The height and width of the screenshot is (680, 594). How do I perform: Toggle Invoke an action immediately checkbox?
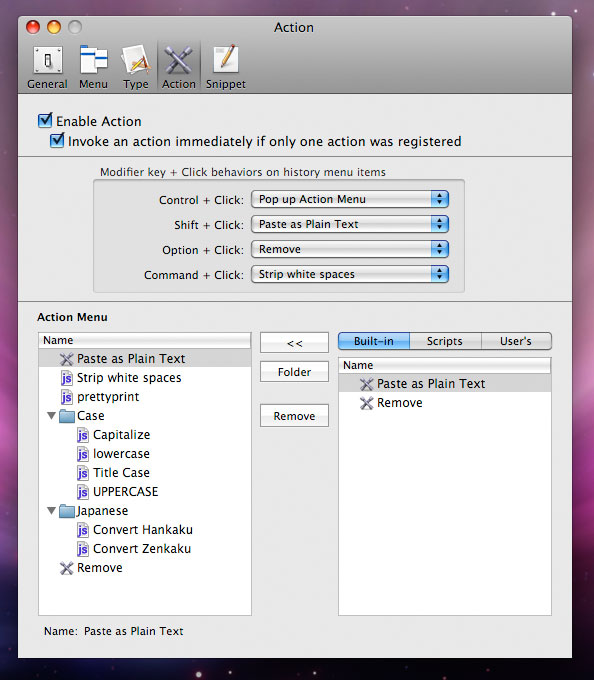pos(57,141)
